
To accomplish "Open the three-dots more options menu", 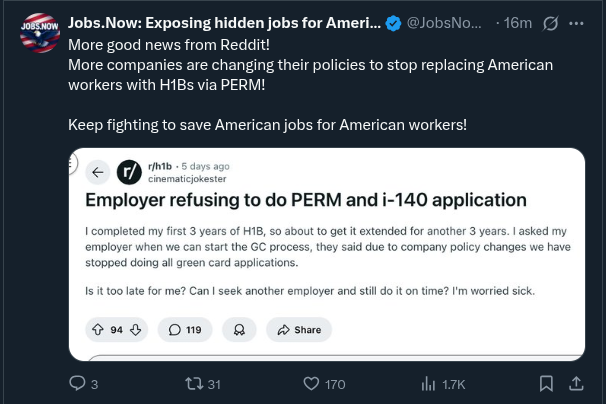I will click(575, 22).
